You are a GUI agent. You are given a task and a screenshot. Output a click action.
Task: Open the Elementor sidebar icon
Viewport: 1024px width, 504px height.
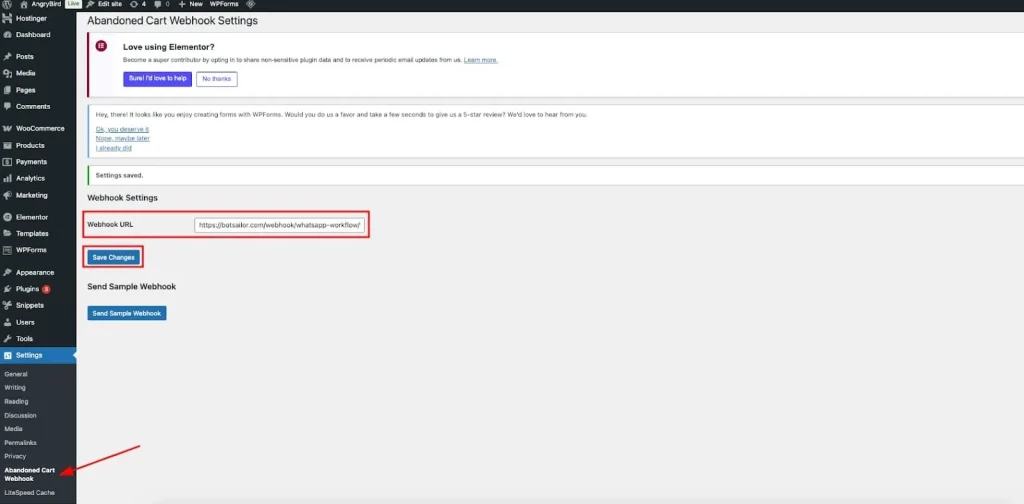[x=7, y=217]
